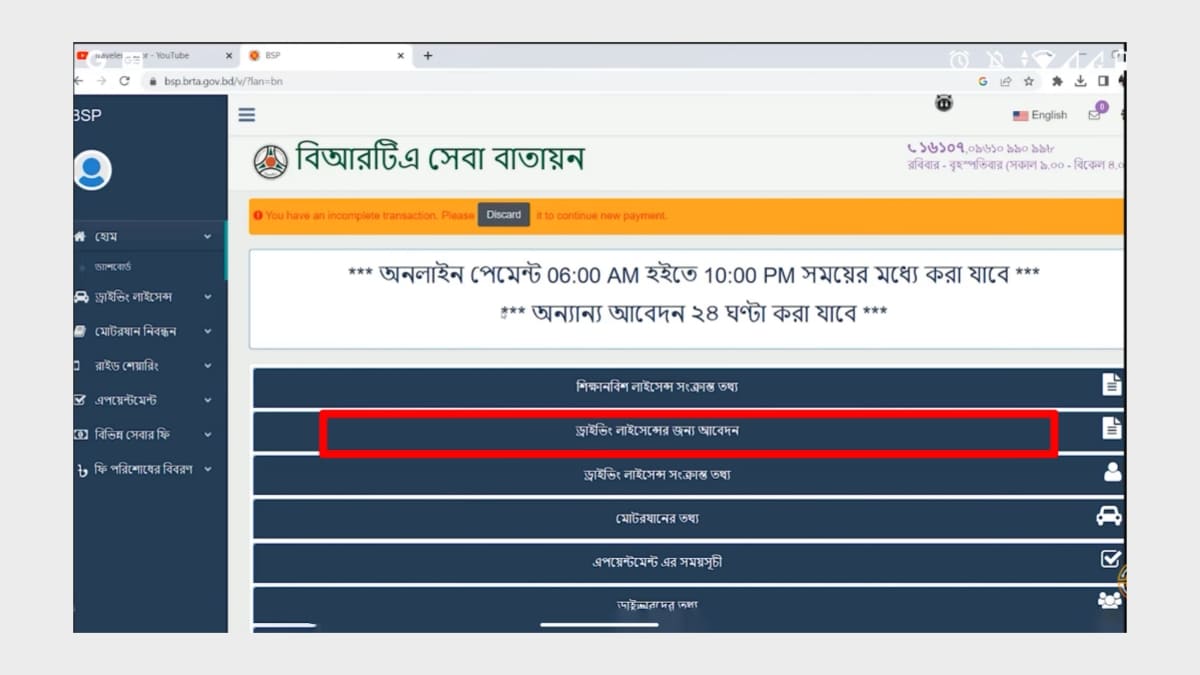Open the hamburger menu to collapse the sidebar

pyautogui.click(x=246, y=114)
